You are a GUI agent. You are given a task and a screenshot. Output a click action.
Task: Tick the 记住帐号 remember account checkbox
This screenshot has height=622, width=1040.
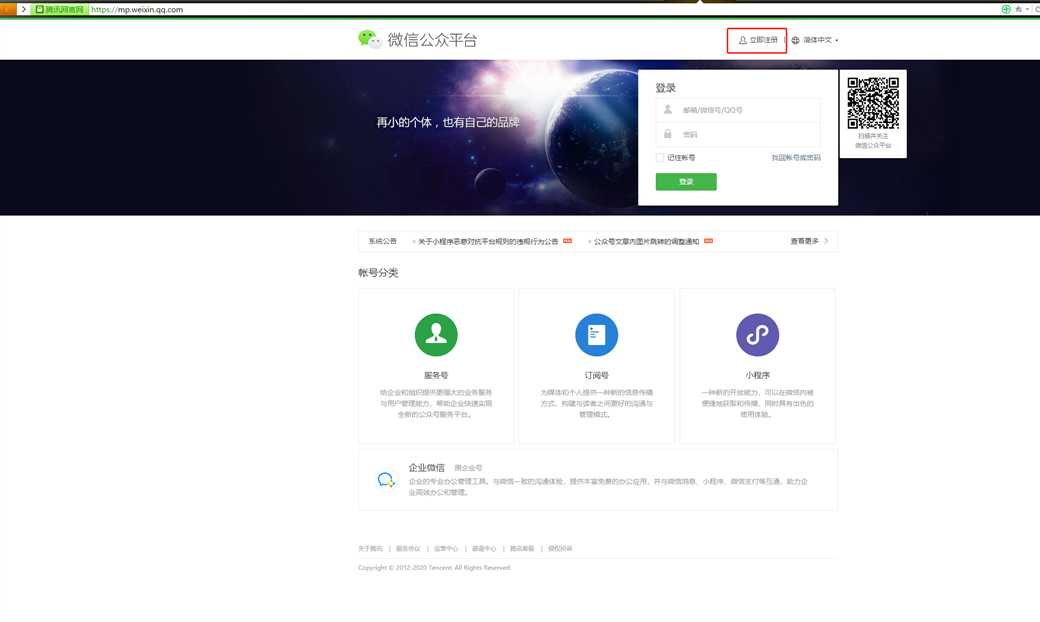pos(659,158)
